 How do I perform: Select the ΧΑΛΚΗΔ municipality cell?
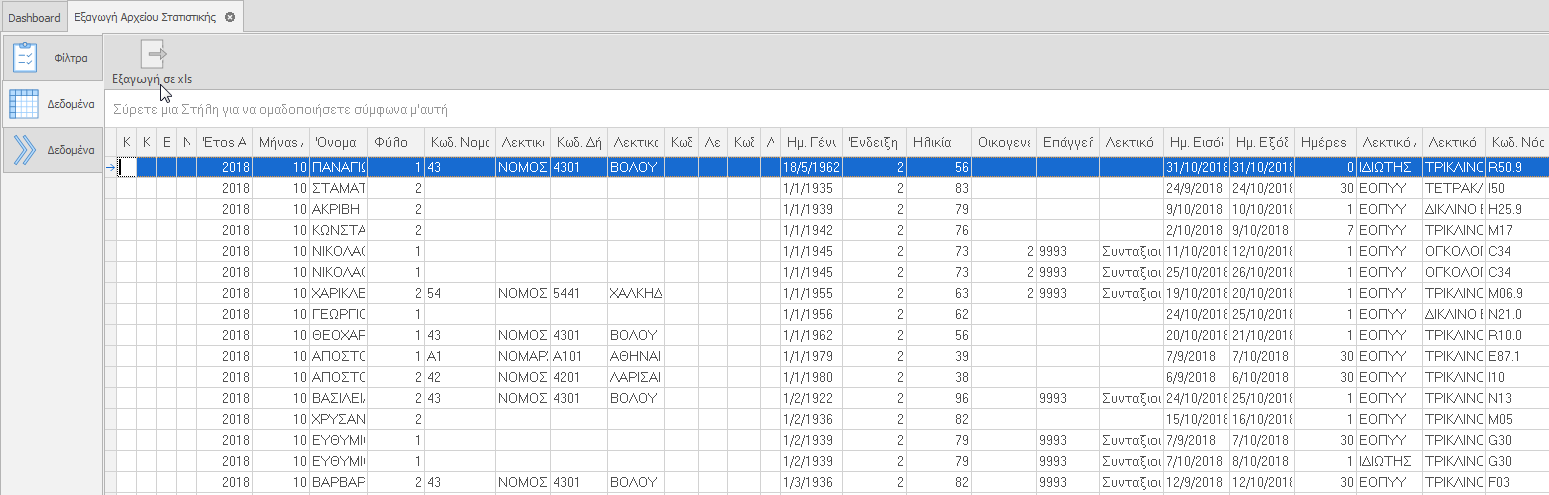click(x=636, y=293)
